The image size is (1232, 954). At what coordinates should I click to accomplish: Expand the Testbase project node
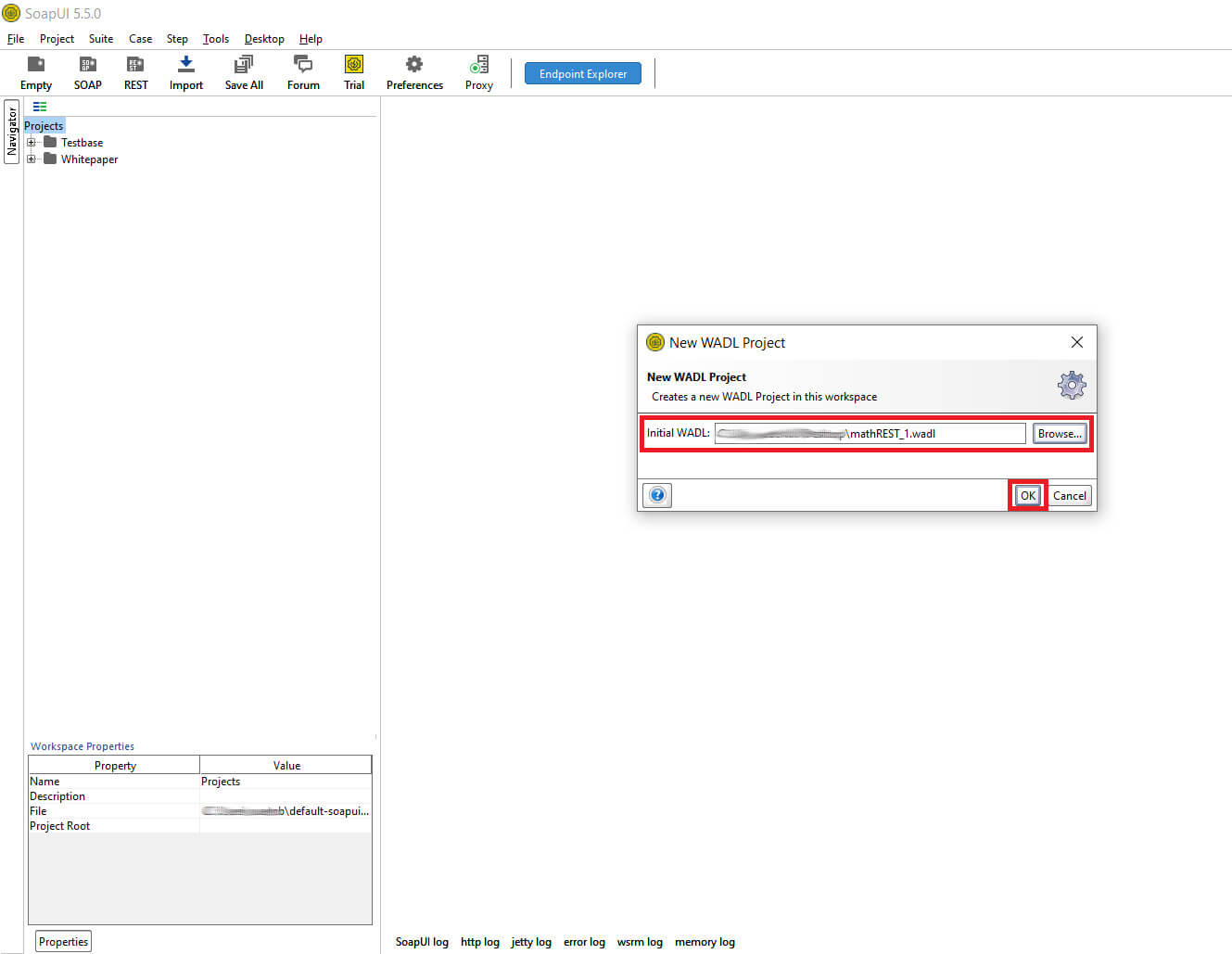point(31,142)
